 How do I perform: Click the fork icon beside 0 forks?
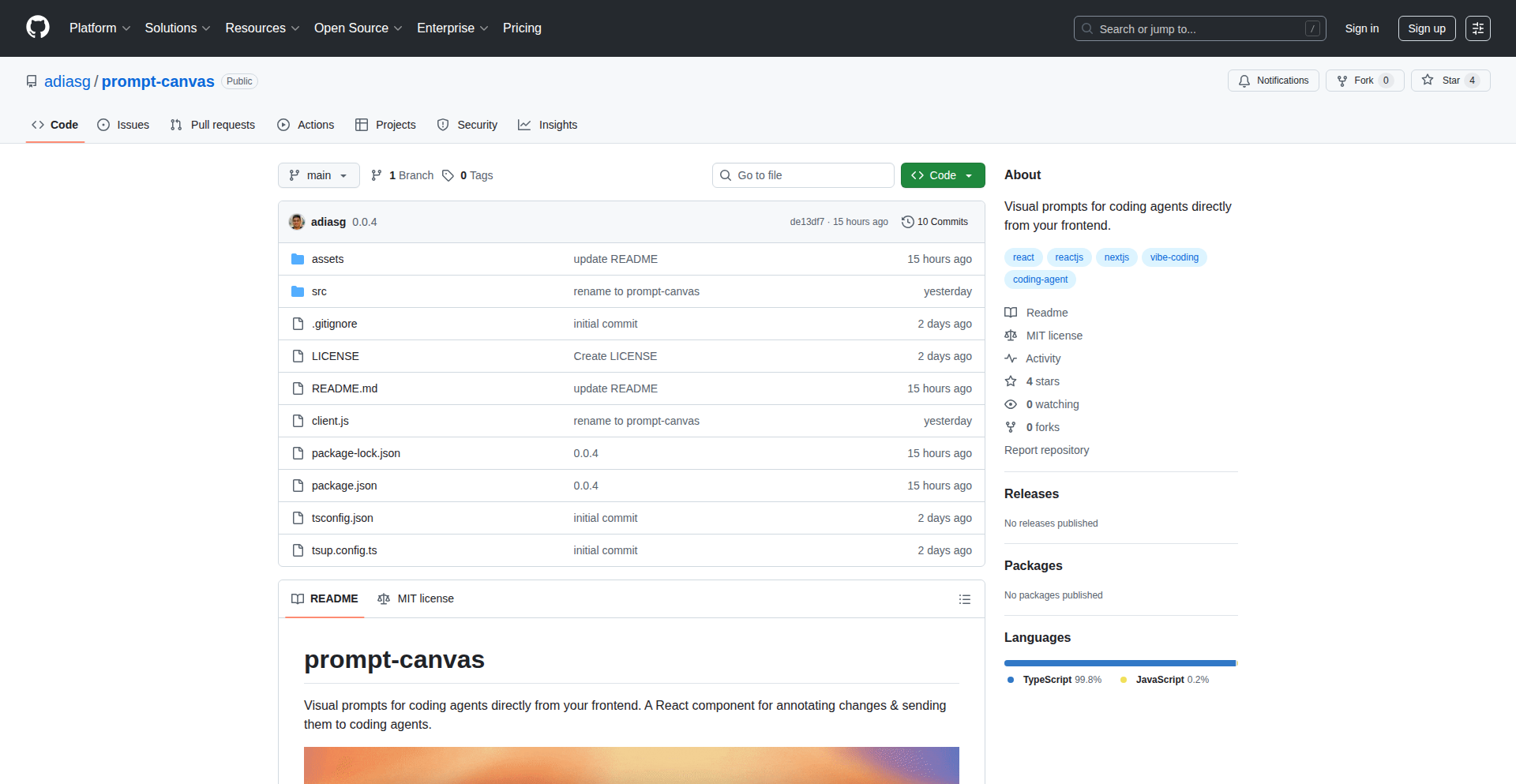point(1011,427)
